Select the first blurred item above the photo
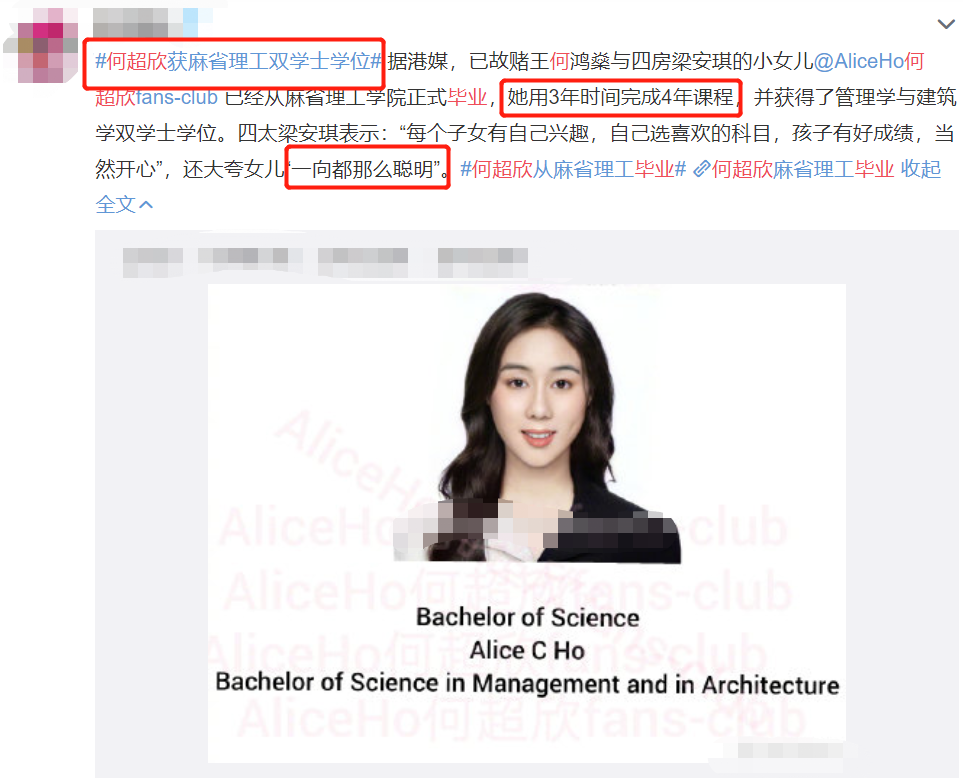Viewport: 963px width, 778px height. point(153,262)
